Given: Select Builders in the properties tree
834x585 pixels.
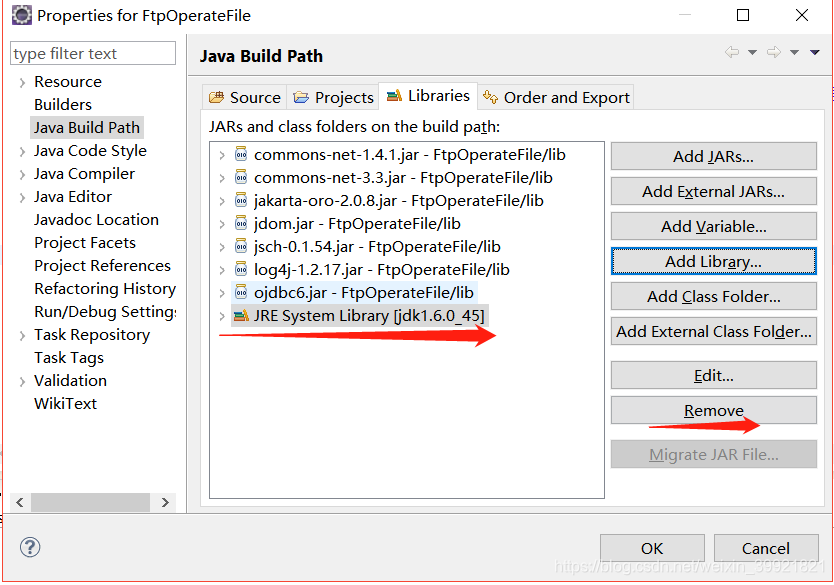Looking at the screenshot, I should pos(63,105).
